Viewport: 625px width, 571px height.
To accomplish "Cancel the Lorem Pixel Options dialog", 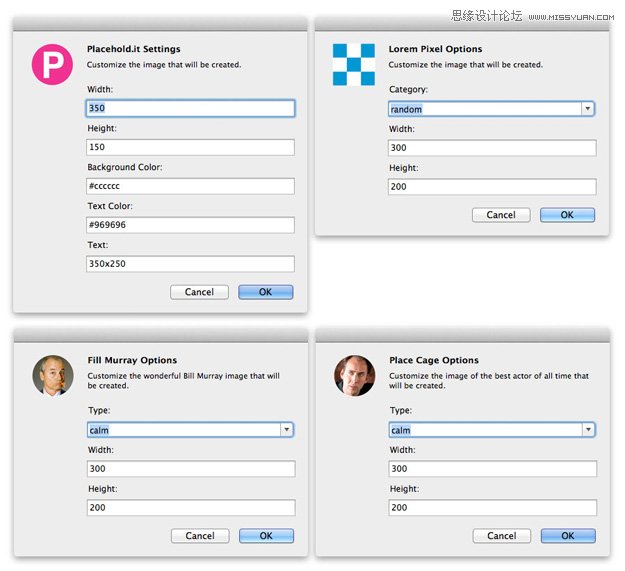I will click(x=501, y=215).
